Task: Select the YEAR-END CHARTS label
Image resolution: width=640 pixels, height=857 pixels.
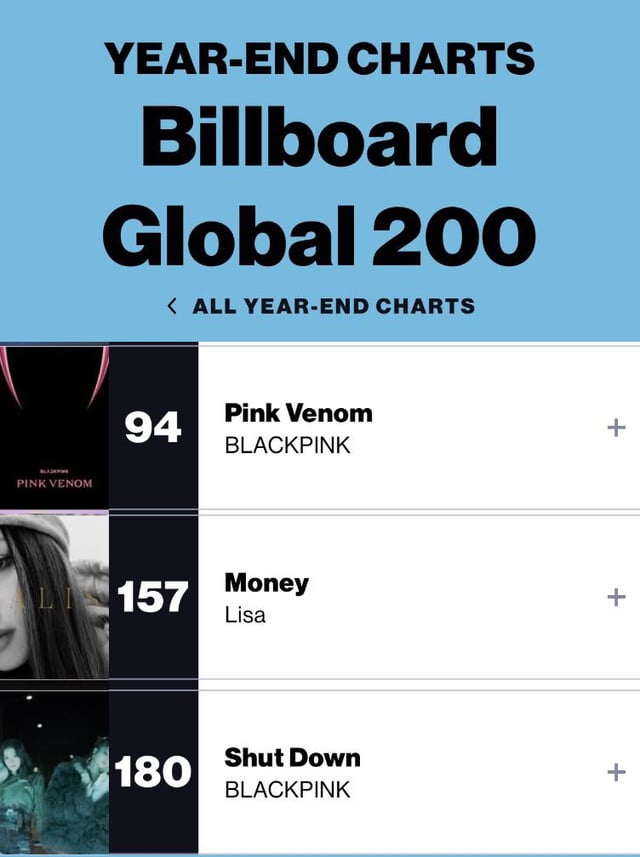Action: coord(320,58)
